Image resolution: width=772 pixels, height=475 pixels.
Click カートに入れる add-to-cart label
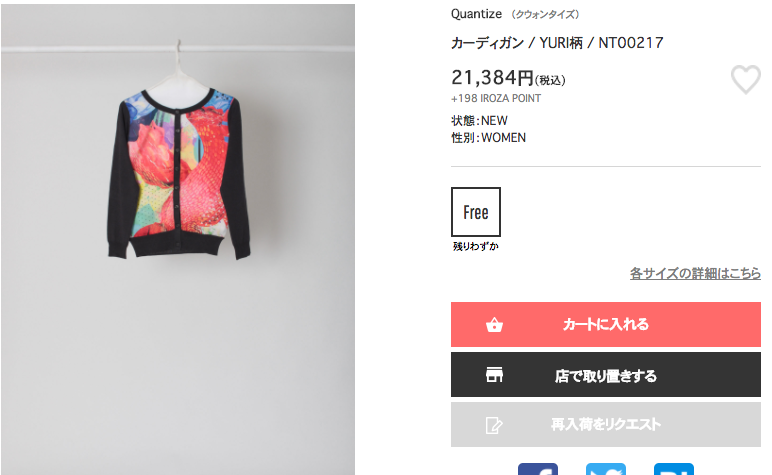coord(606,324)
